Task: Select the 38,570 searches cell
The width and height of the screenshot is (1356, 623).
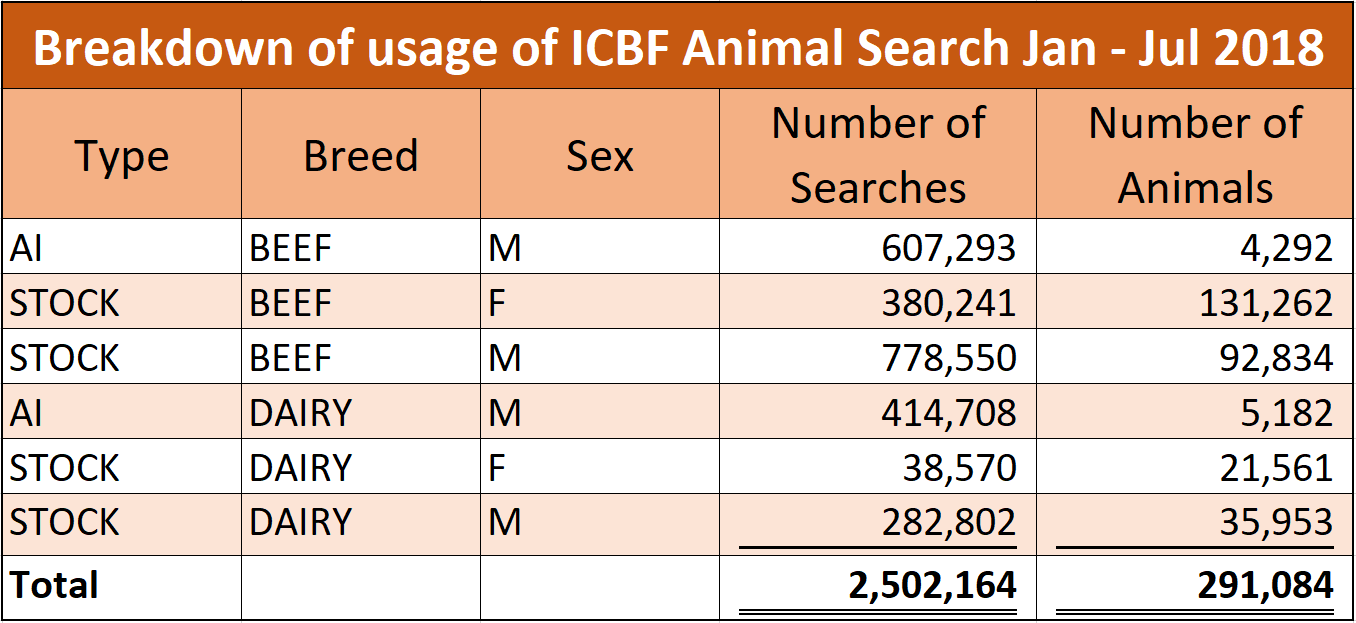Action: [x=878, y=467]
